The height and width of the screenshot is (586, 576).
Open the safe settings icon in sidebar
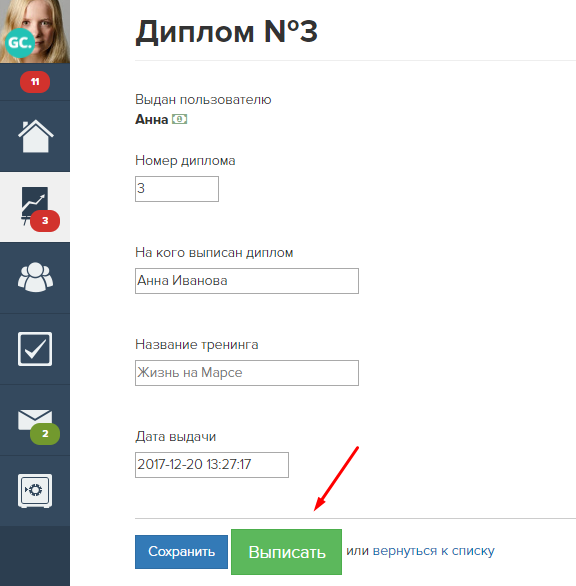(x=35, y=491)
